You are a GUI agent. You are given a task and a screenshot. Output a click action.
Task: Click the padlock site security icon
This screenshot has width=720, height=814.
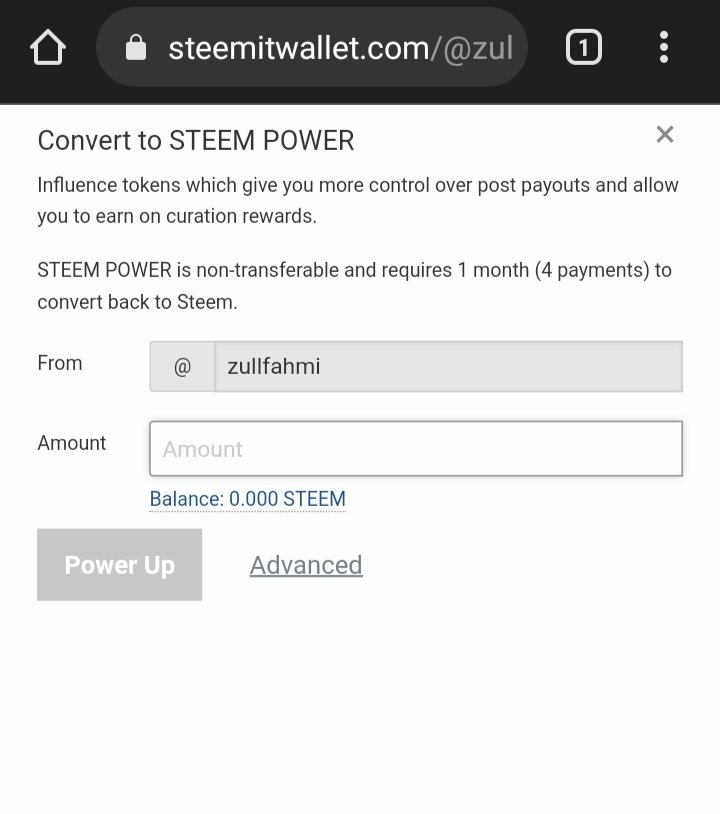(135, 48)
